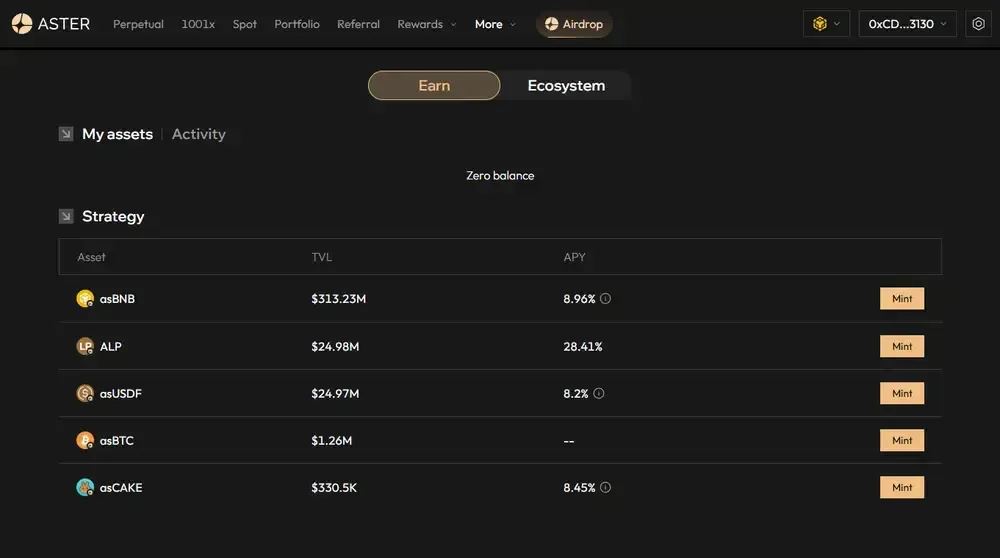The height and width of the screenshot is (558, 1000).
Task: Open the More menu dropdown
Action: pos(495,24)
